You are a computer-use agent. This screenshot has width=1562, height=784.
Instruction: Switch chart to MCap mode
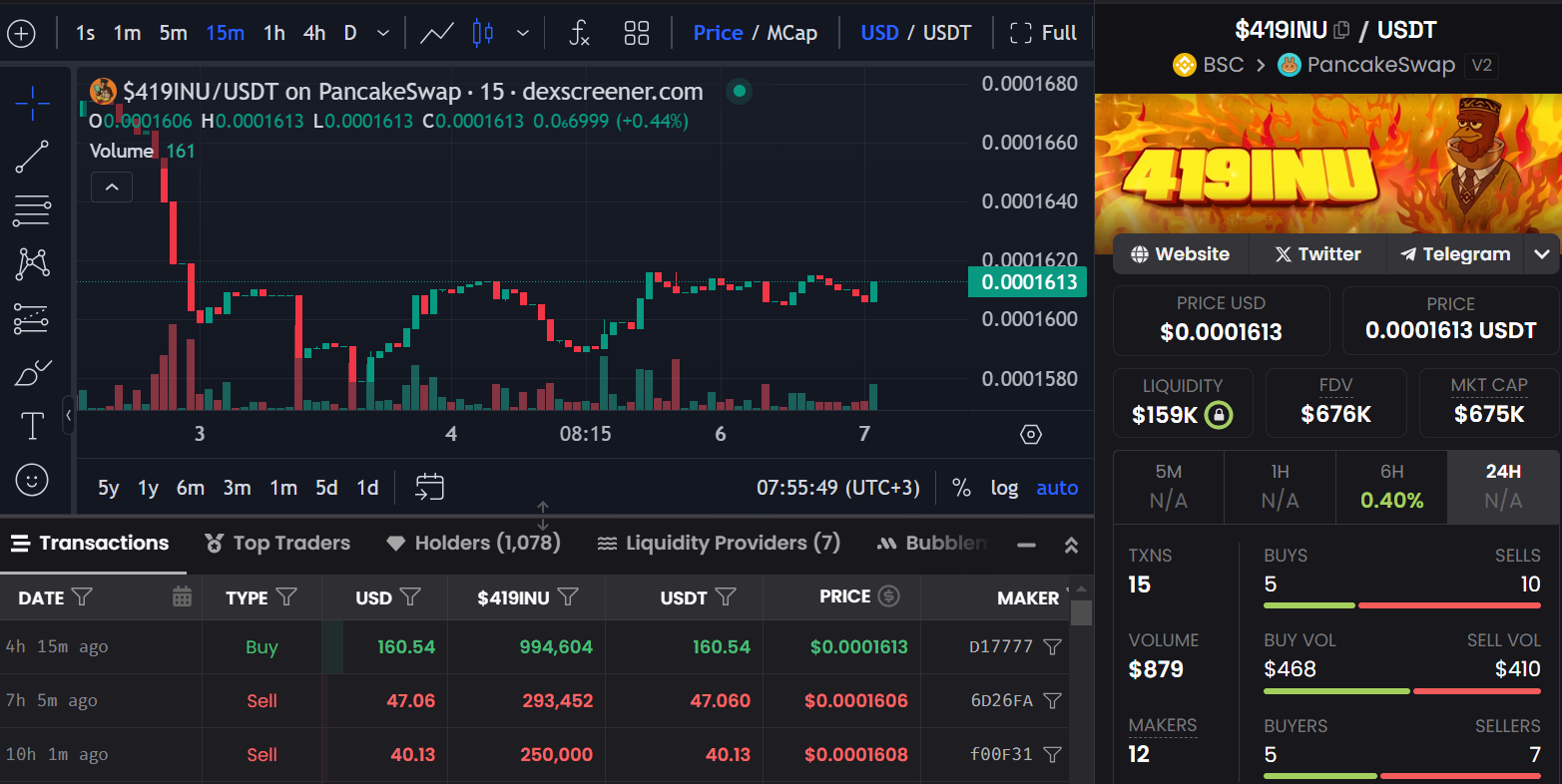tap(791, 33)
